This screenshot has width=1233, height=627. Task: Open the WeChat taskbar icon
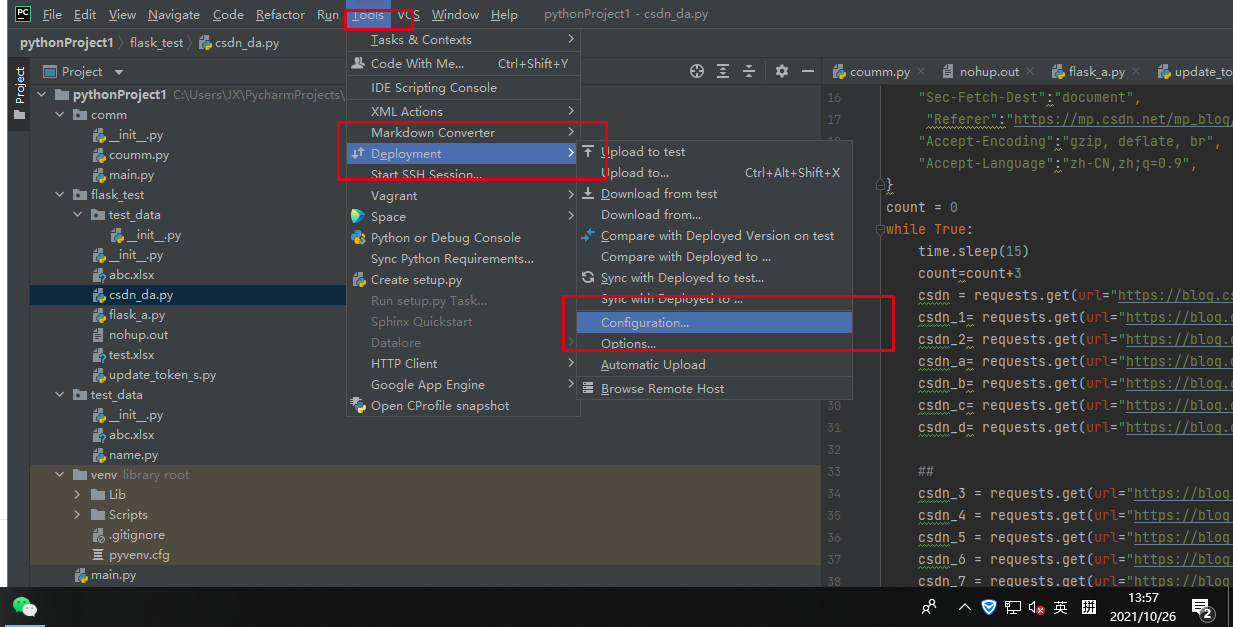pos(25,607)
